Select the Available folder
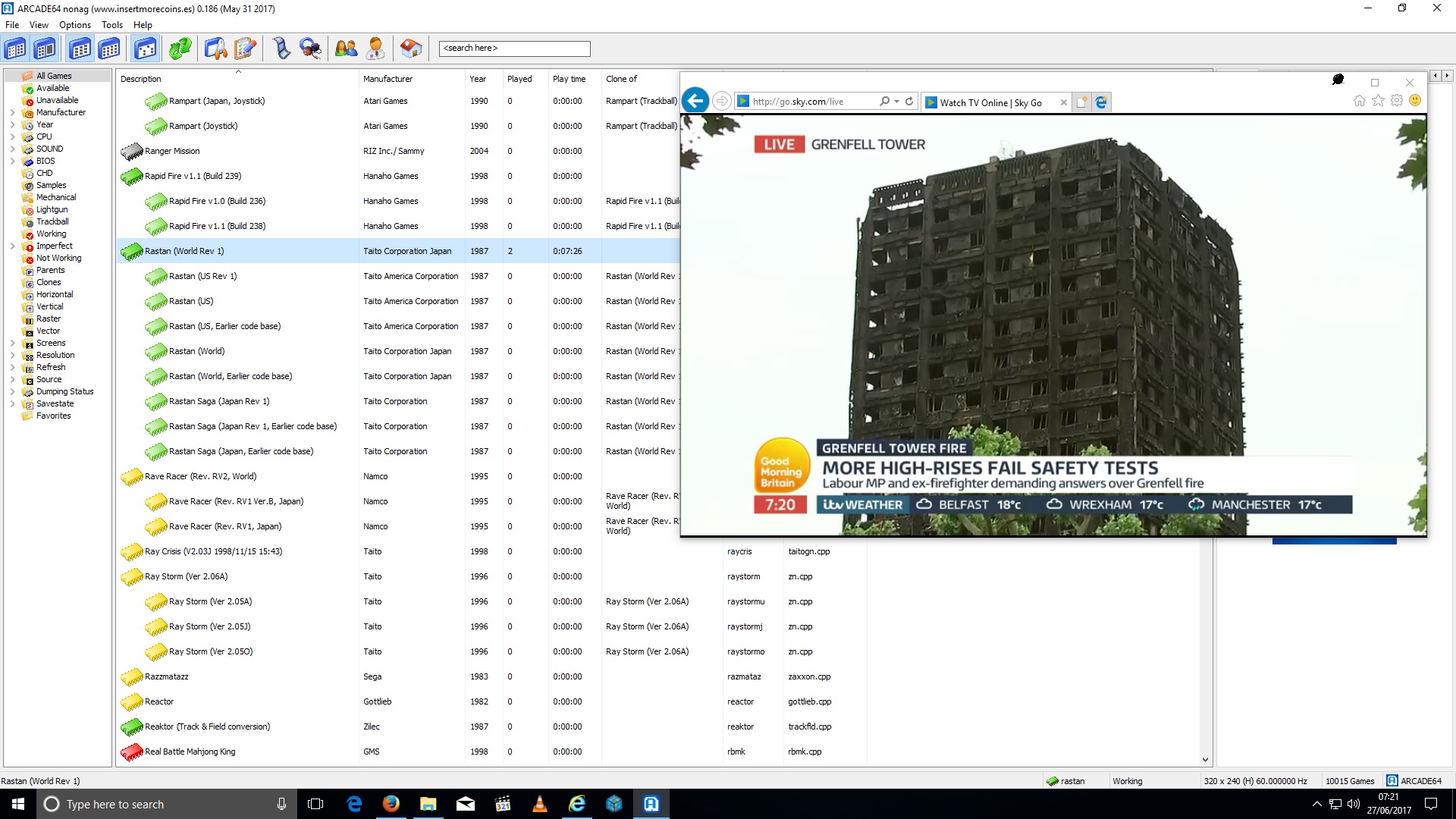The width and height of the screenshot is (1456, 819). (52, 88)
